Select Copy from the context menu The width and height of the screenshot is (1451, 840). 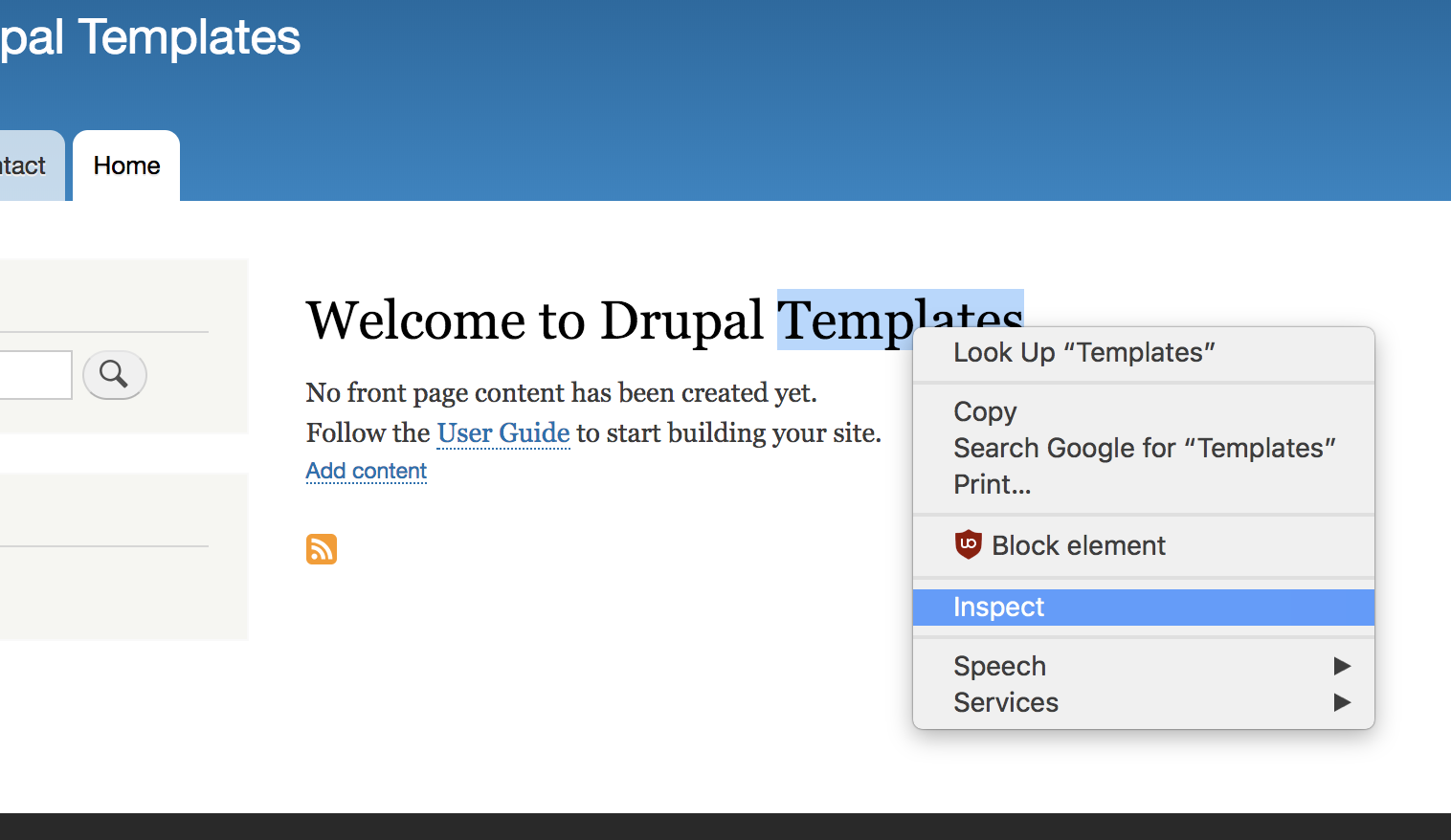[1144, 411]
